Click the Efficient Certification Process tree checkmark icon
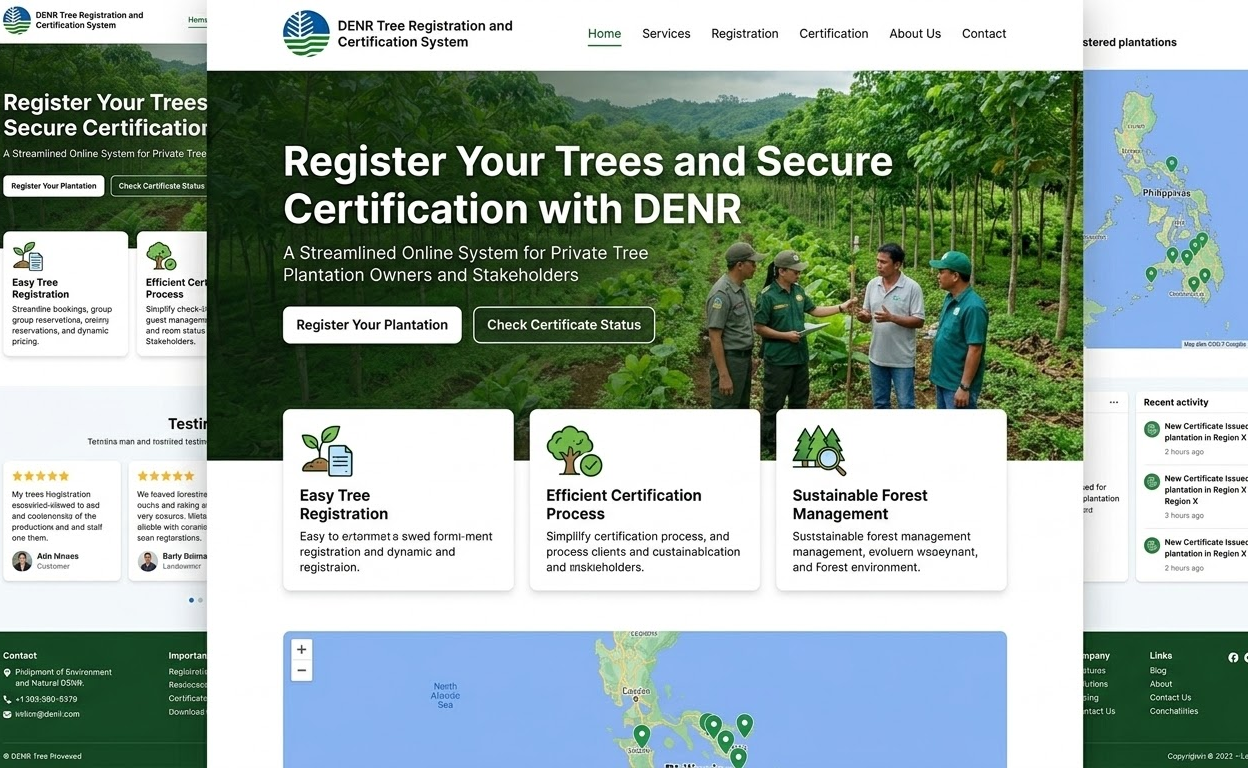The width and height of the screenshot is (1248, 768). [x=574, y=451]
